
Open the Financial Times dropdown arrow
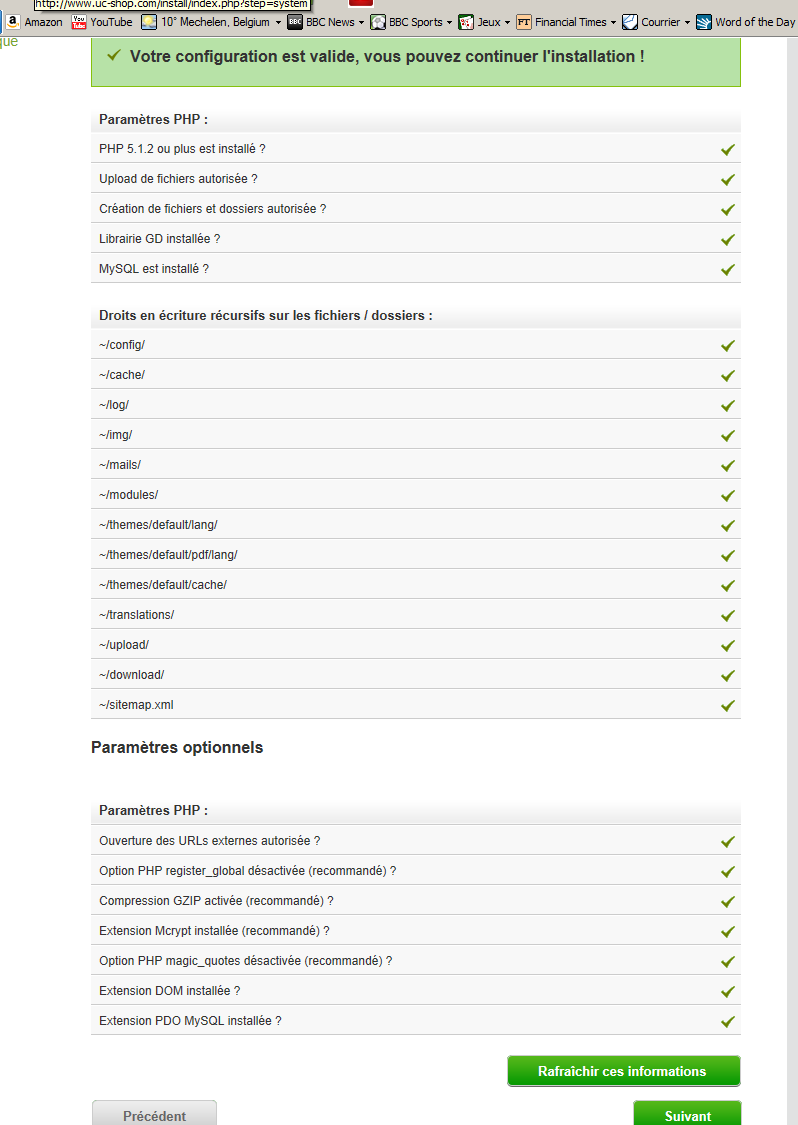coord(613,22)
